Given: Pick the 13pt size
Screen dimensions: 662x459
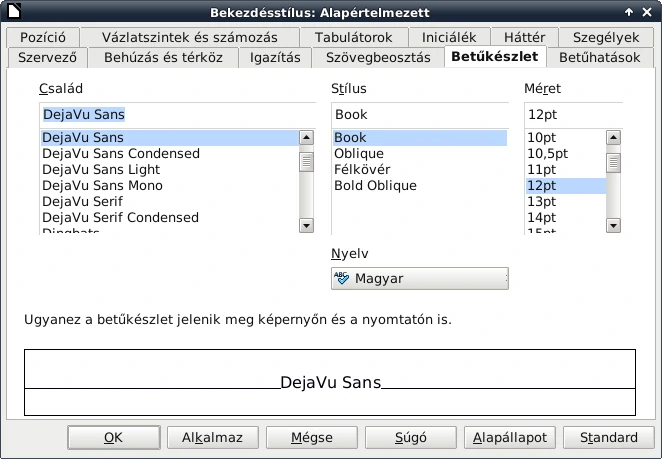Looking at the screenshot, I should coord(566,202).
